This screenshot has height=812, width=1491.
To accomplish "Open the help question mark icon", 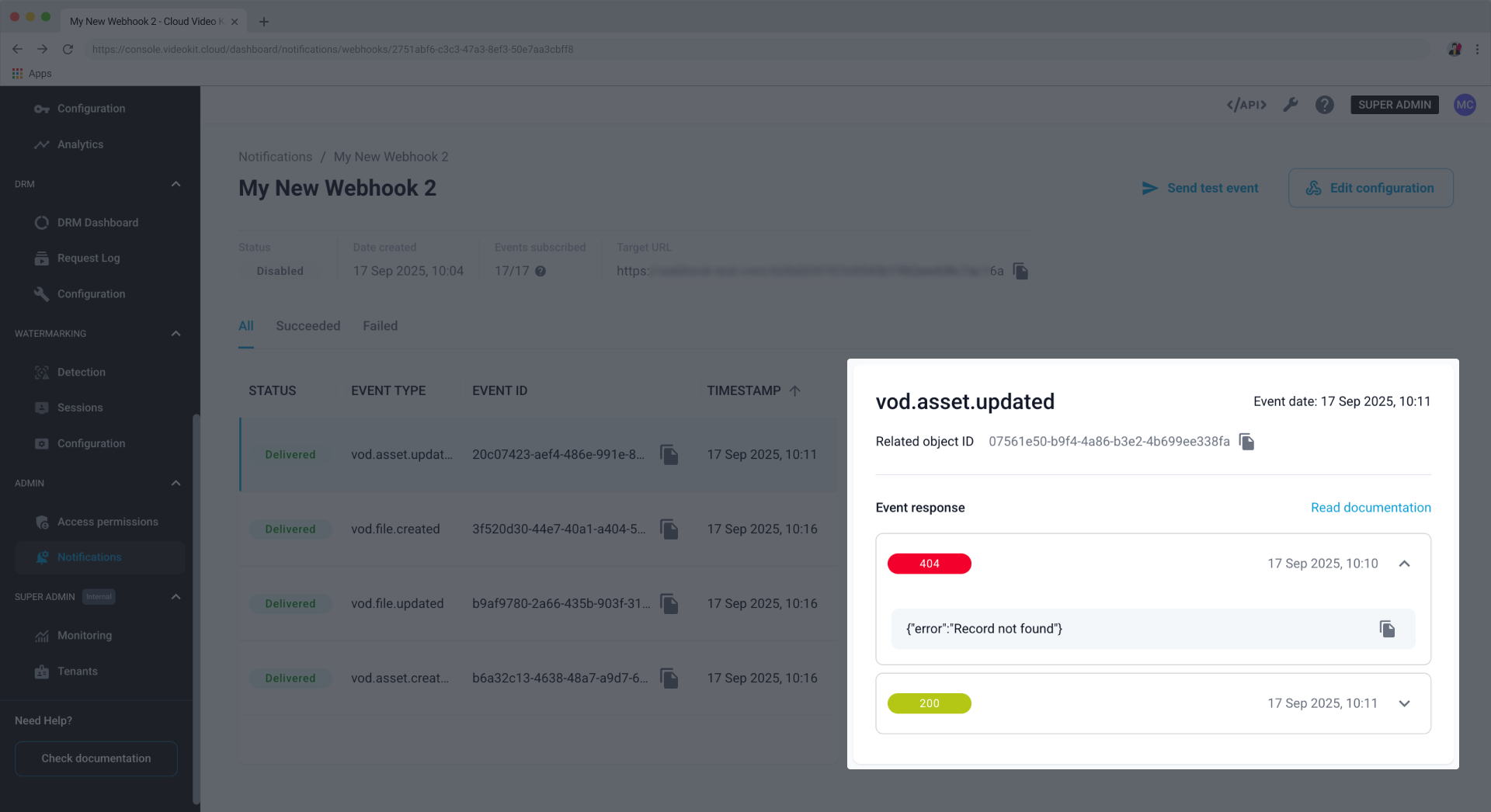I will 1324,105.
